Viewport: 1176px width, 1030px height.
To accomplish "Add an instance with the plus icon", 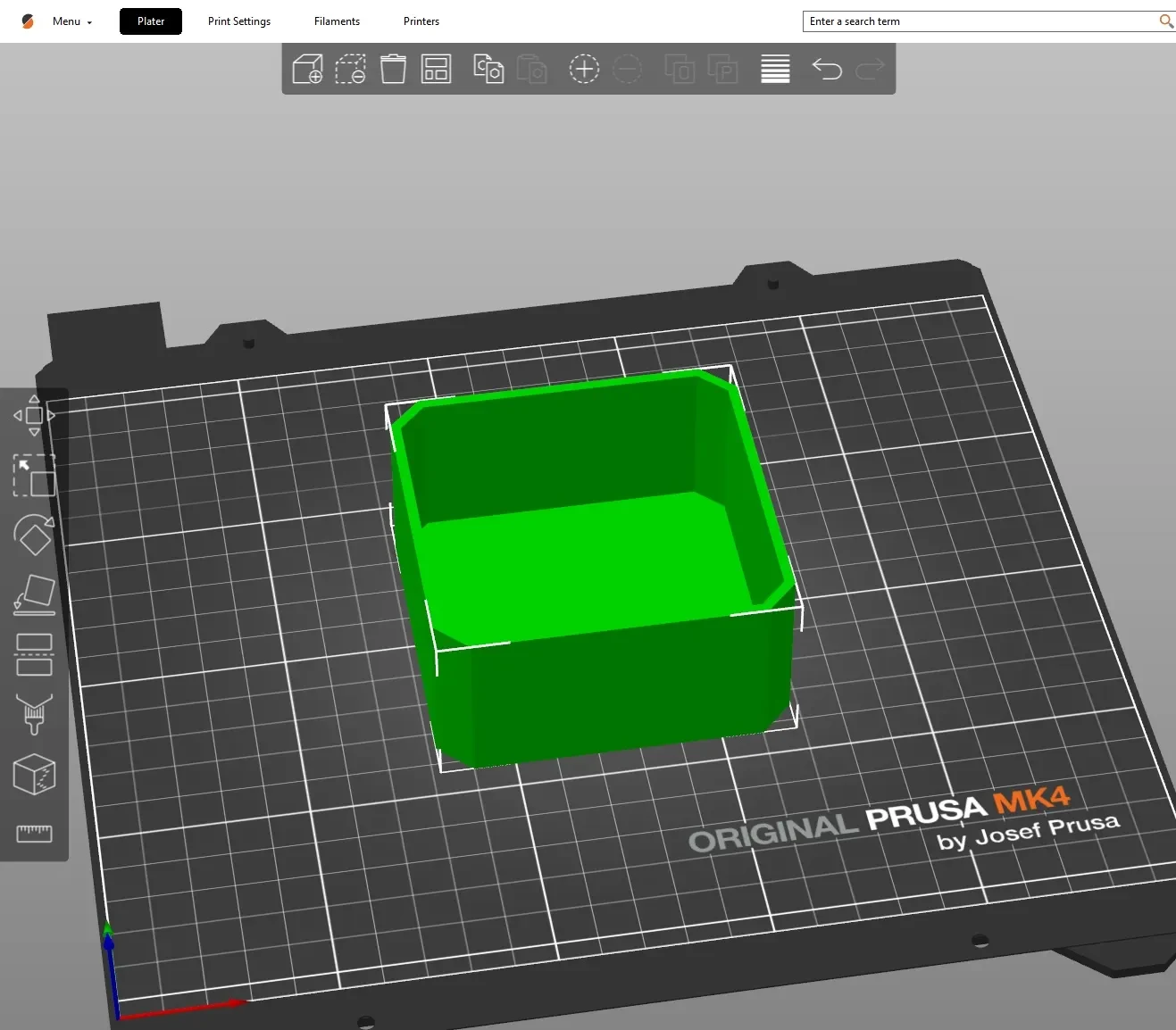I will pyautogui.click(x=584, y=69).
